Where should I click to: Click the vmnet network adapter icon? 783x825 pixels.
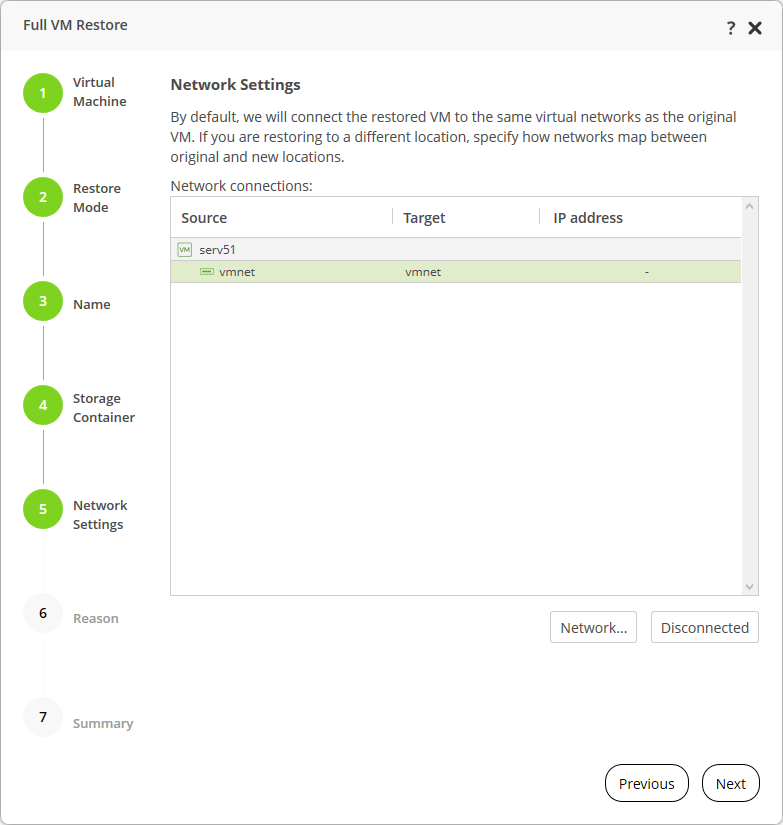207,271
